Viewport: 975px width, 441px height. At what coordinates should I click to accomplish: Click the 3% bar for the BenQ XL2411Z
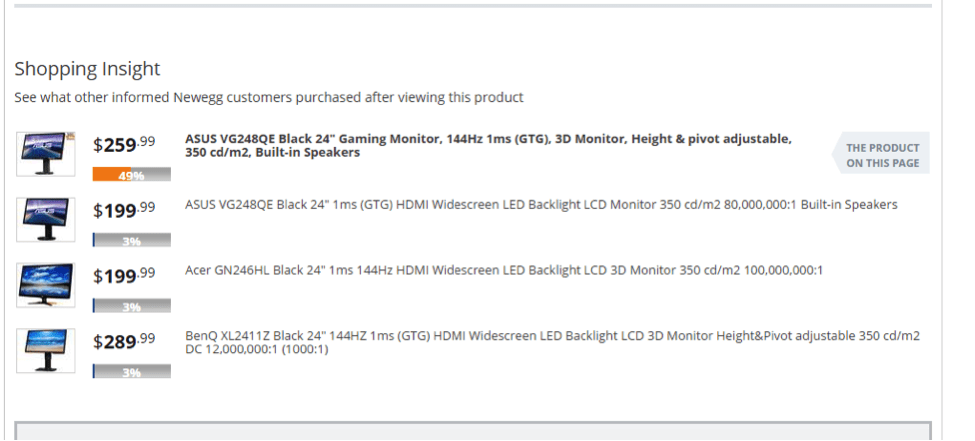pos(131,372)
